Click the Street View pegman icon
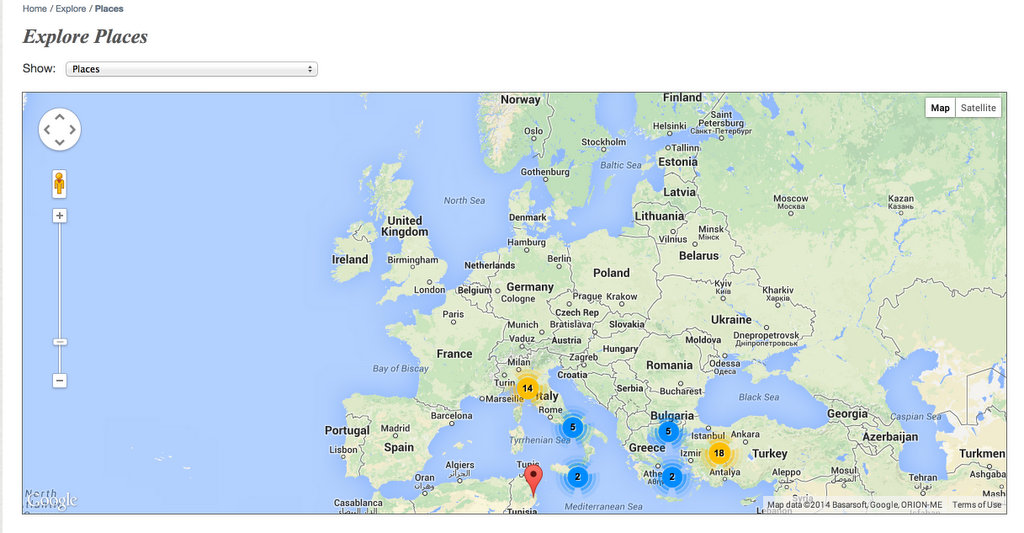Screen dimensions: 1024x533 coord(59,184)
